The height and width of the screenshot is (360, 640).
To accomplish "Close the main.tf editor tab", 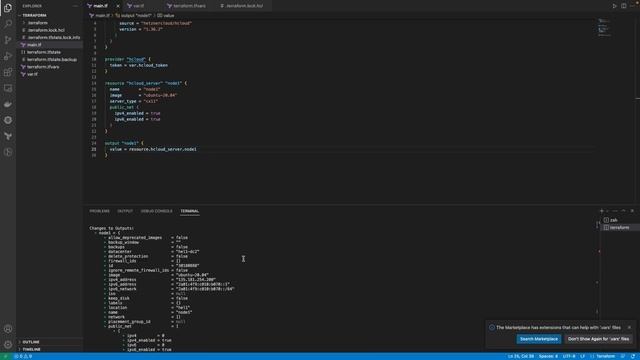I will 118,6.
